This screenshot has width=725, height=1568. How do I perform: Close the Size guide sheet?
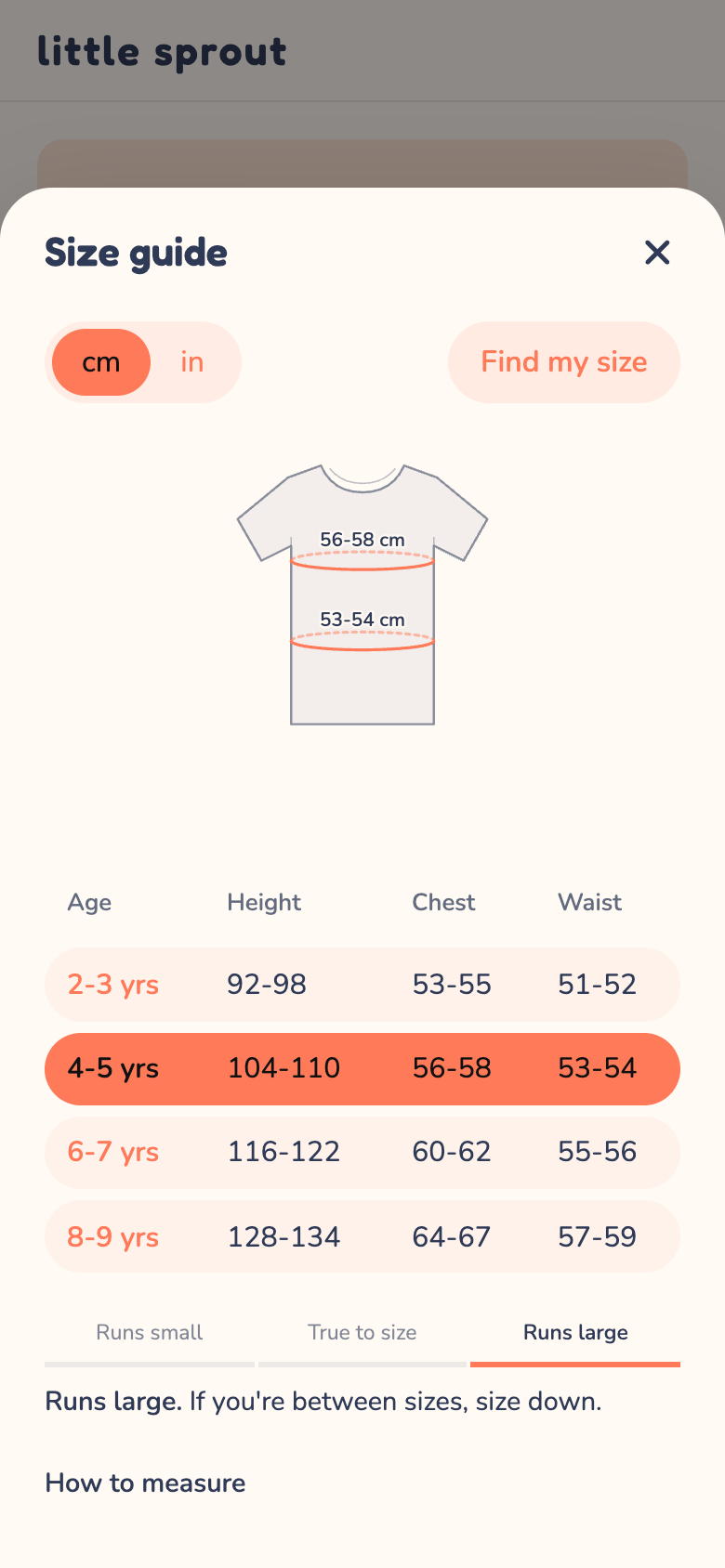point(657,252)
